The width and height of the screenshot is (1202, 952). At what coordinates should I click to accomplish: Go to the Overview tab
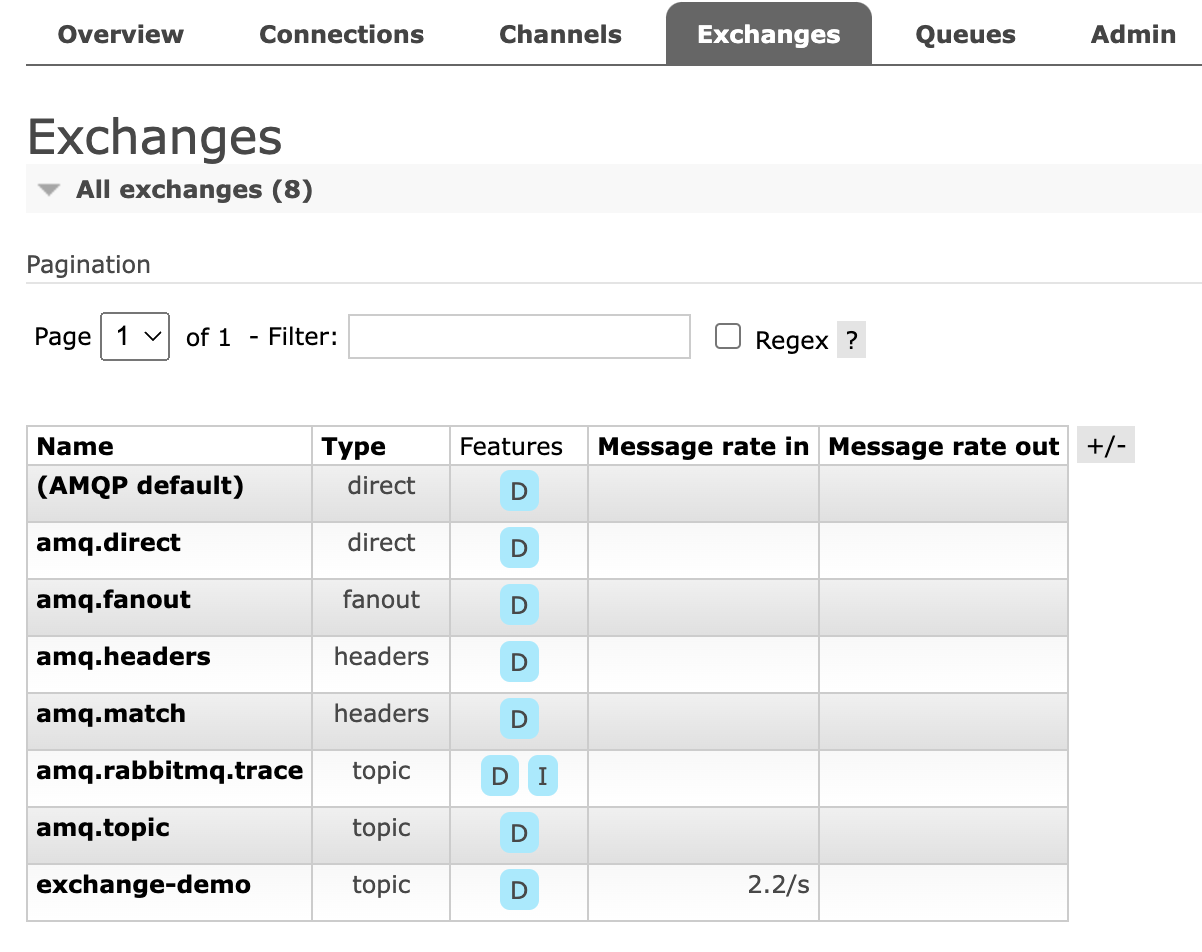pyautogui.click(x=120, y=33)
